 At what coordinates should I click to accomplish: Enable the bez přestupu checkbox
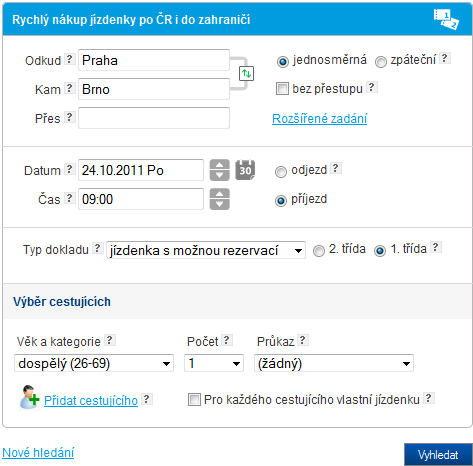(282, 89)
